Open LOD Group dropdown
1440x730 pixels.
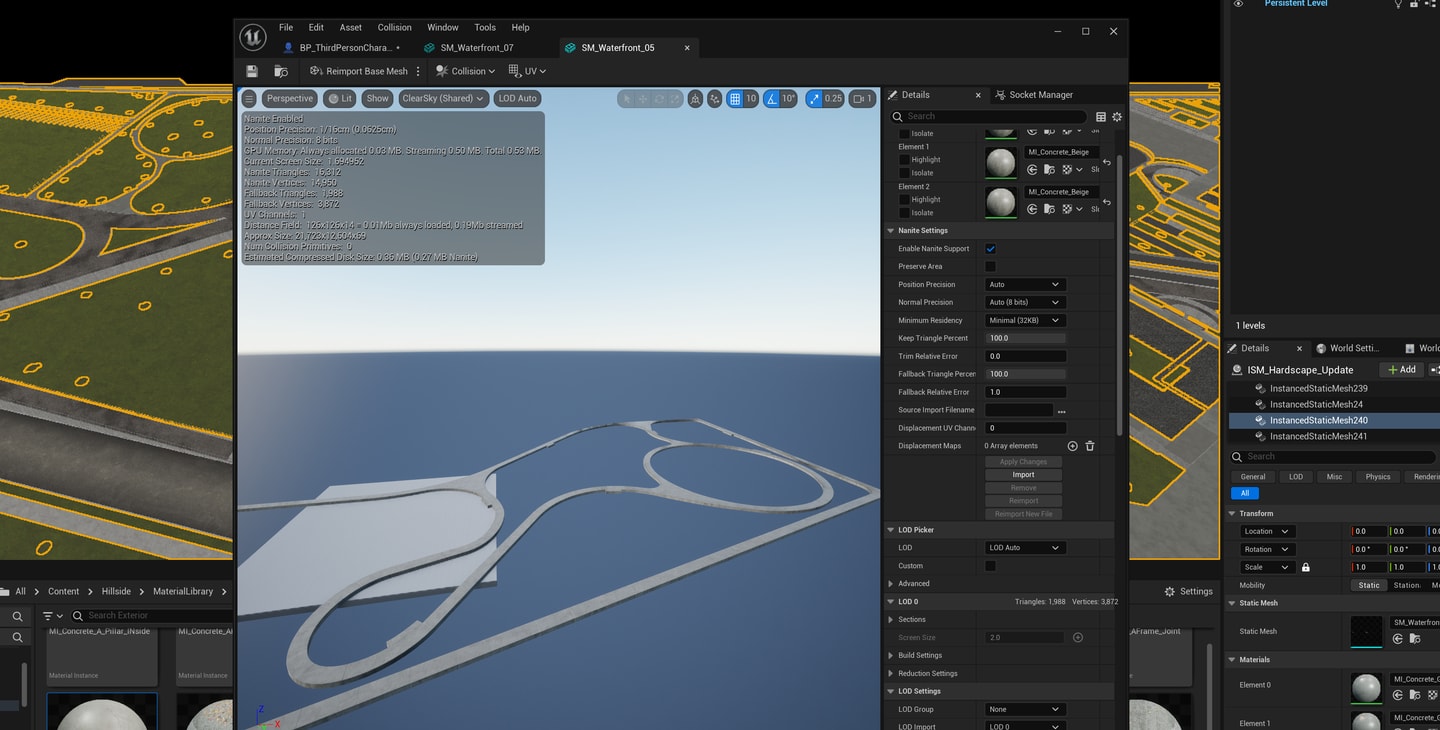[x=1025, y=709]
